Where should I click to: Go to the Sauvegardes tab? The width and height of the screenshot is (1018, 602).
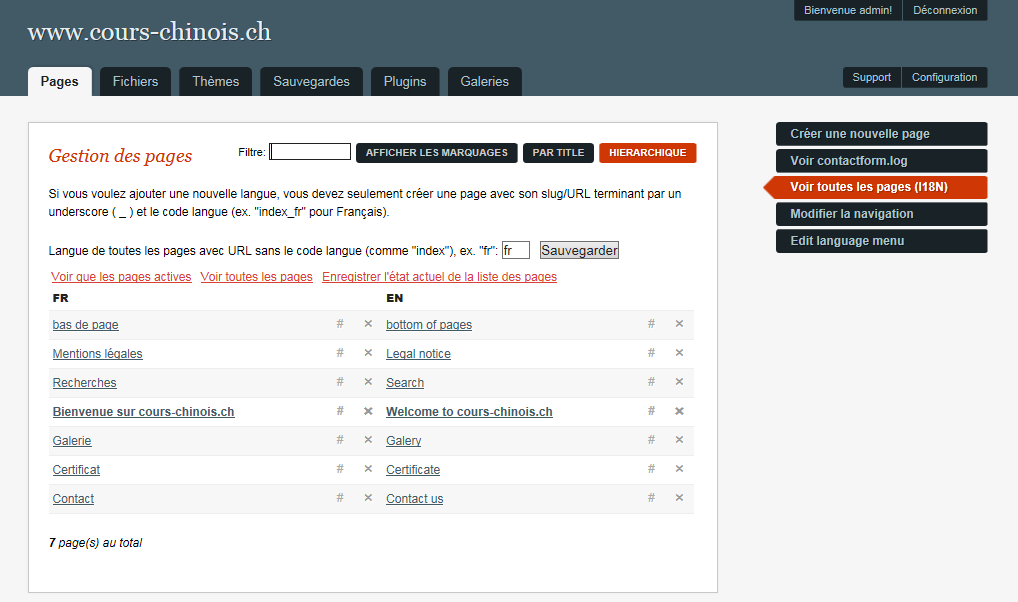[x=311, y=81]
